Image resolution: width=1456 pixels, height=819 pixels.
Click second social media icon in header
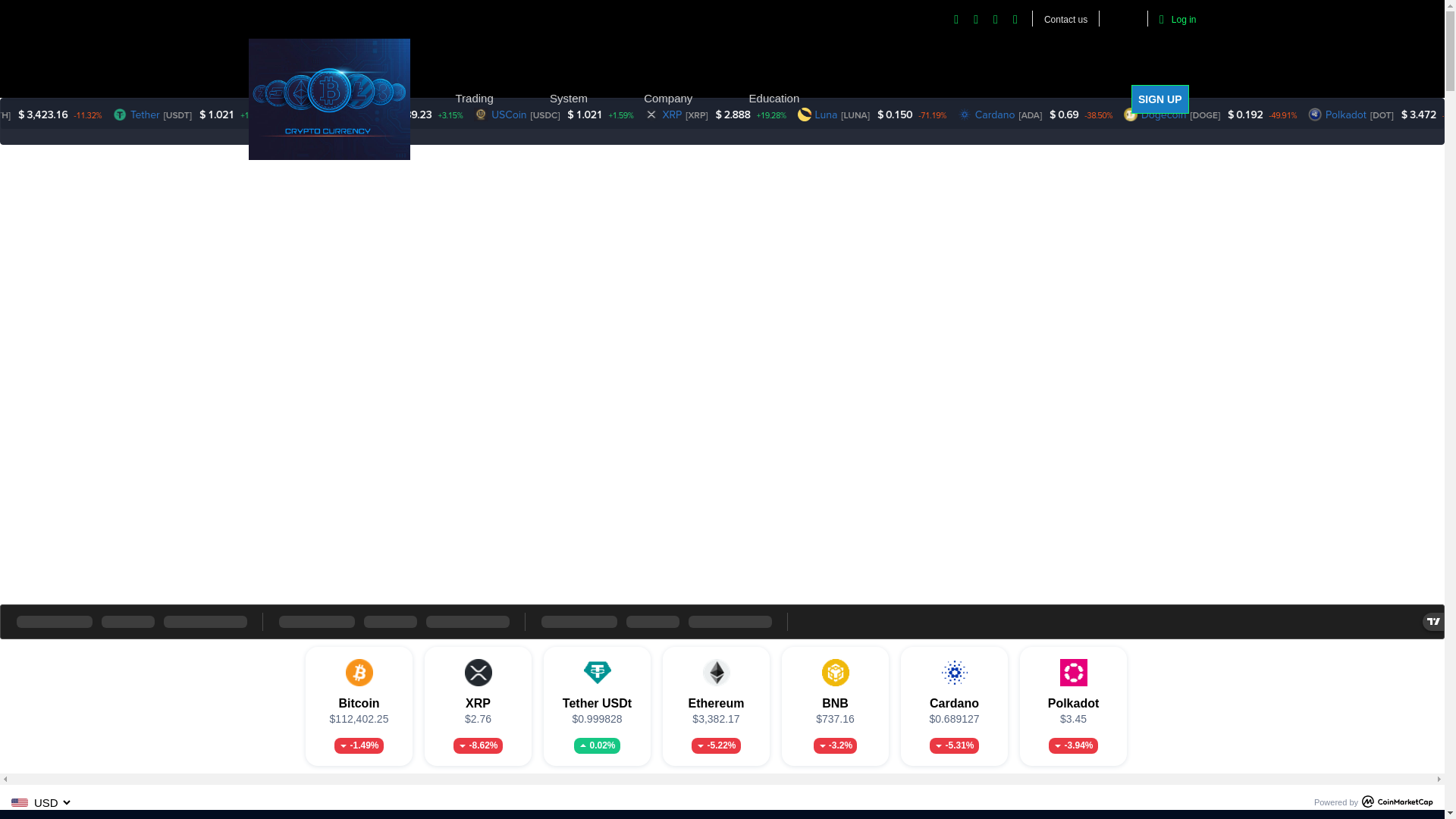tap(976, 20)
